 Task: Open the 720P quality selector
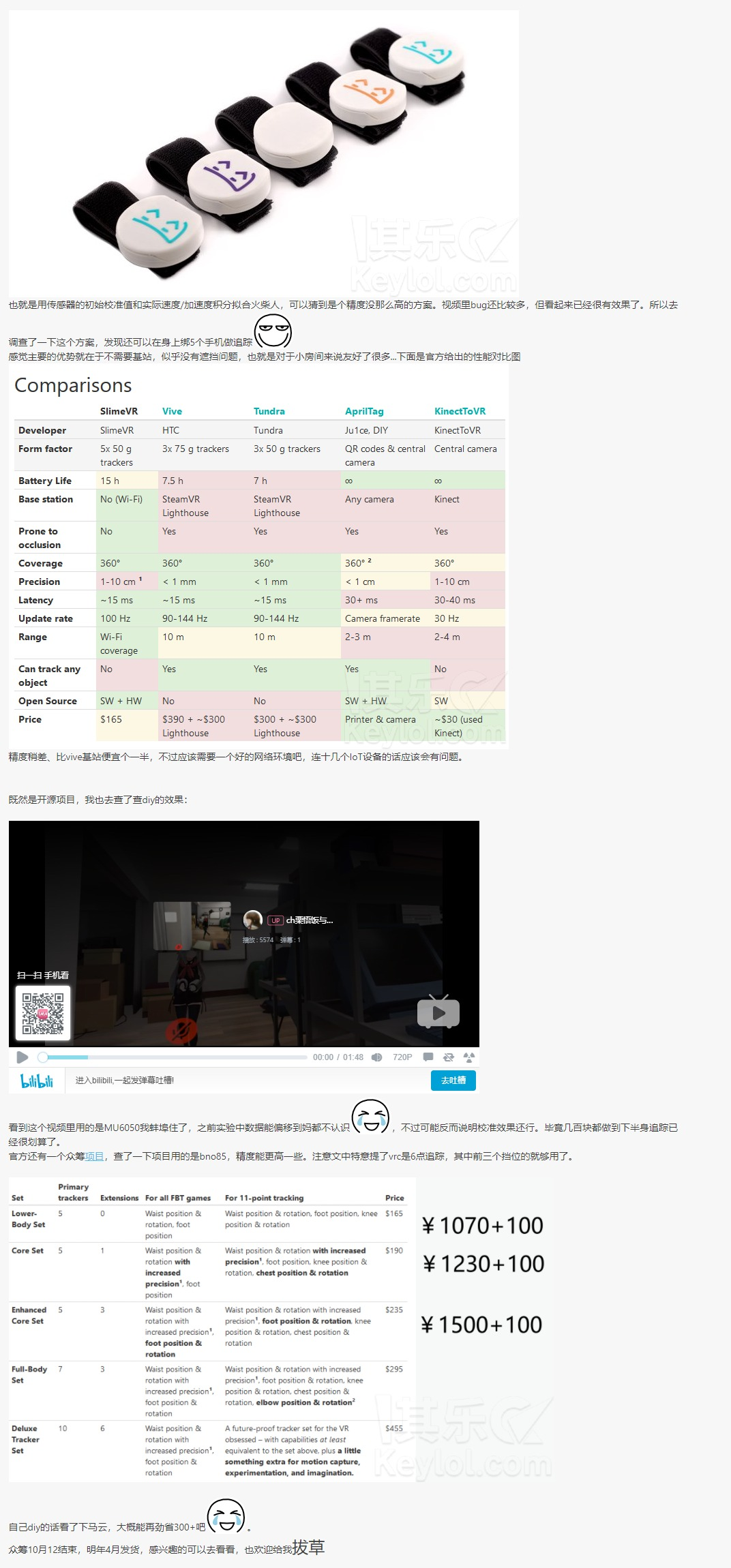tap(402, 1057)
